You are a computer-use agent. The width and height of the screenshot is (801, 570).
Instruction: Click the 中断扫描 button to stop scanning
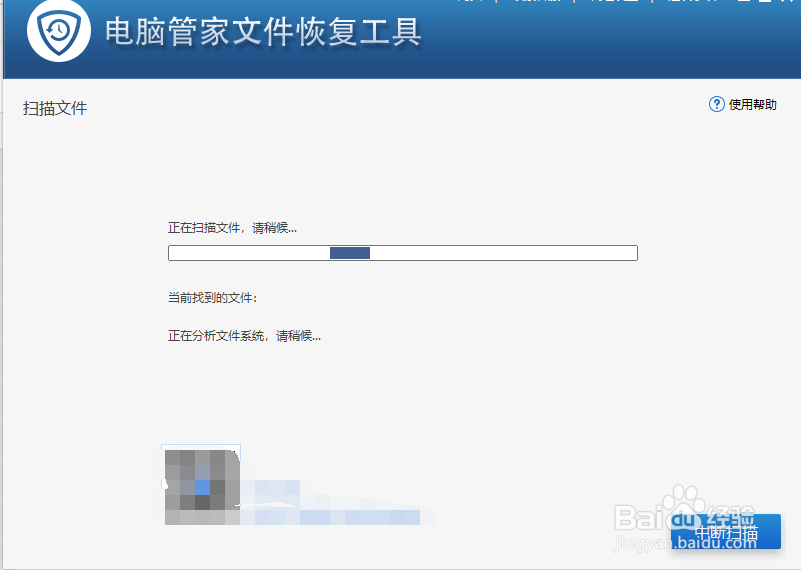click(x=726, y=532)
